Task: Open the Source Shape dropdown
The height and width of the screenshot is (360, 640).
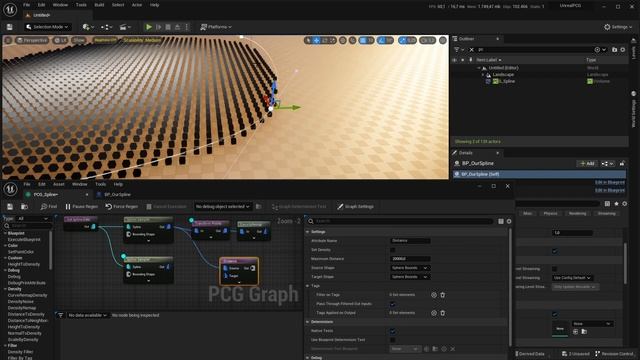Action: [410, 268]
